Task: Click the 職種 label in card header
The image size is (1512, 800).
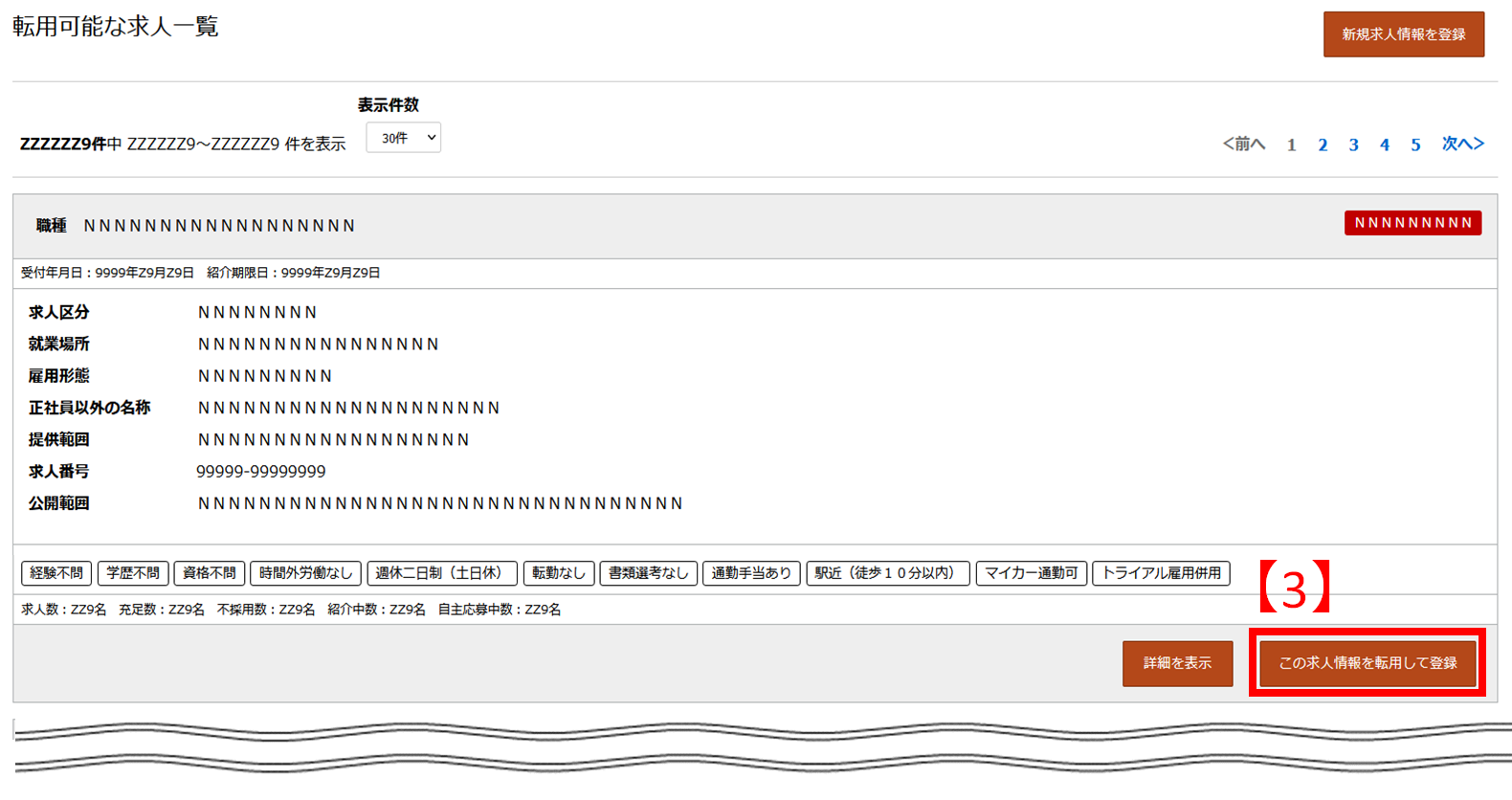Action: pyautogui.click(x=51, y=226)
